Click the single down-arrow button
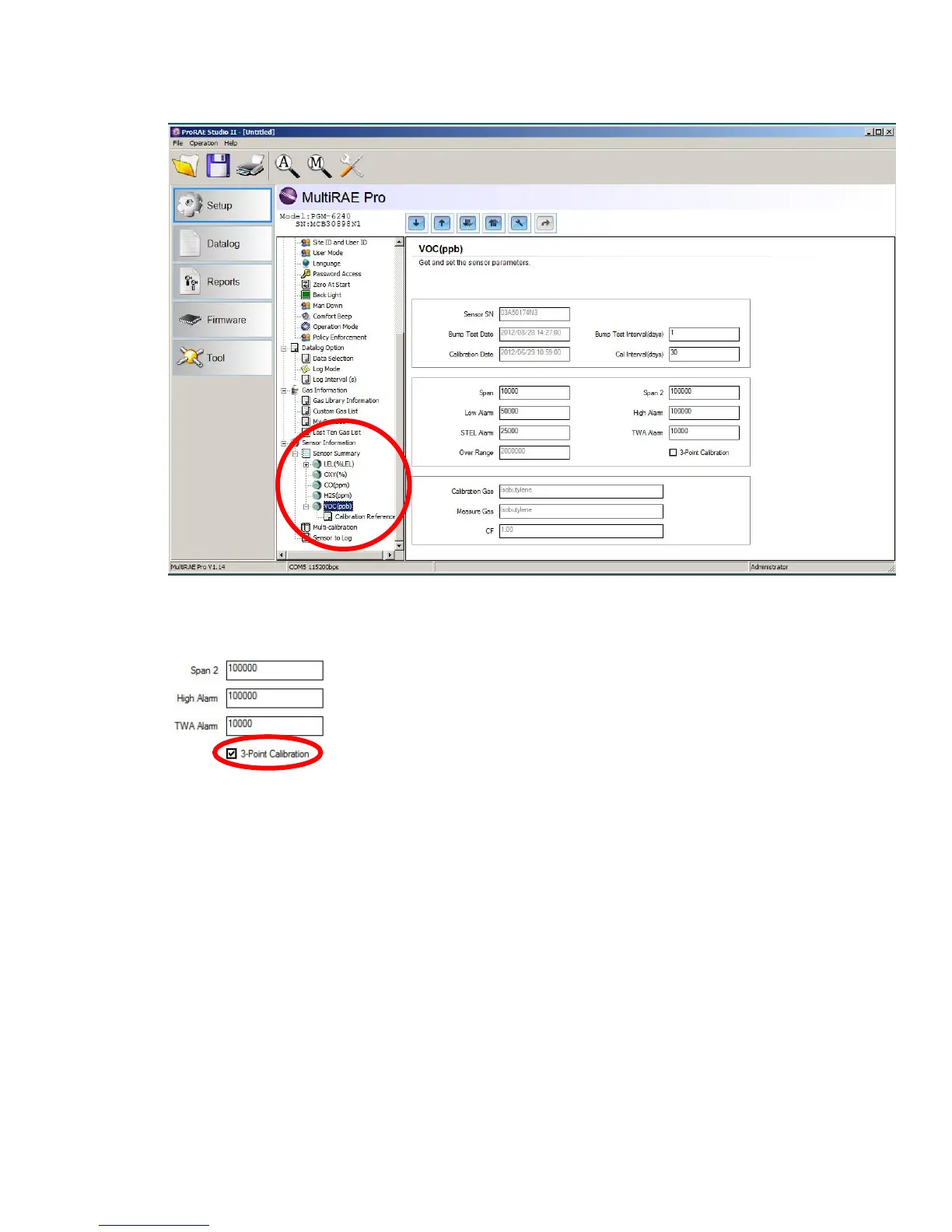The height and width of the screenshot is (1232, 952). tap(417, 223)
